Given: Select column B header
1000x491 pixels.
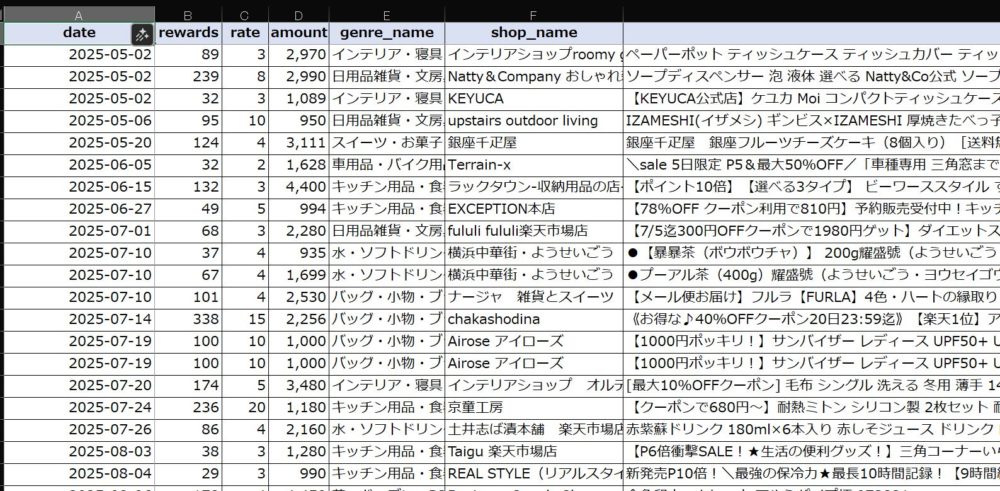Looking at the screenshot, I should (x=188, y=15).
